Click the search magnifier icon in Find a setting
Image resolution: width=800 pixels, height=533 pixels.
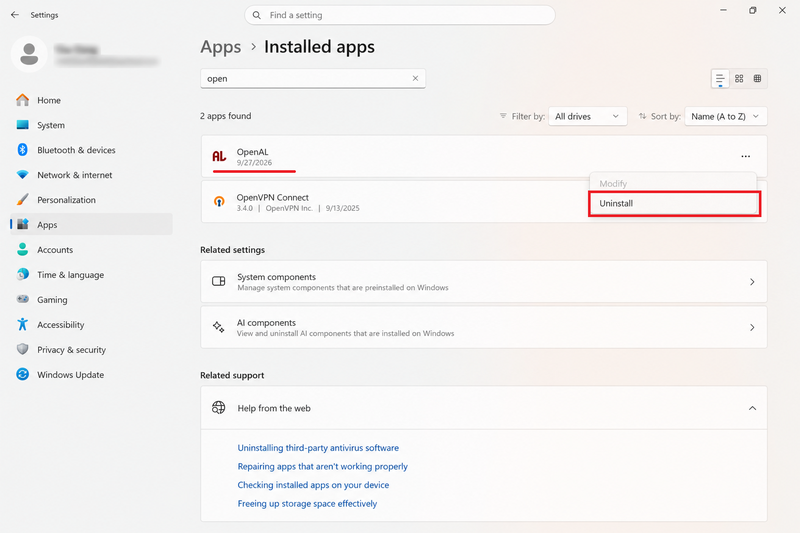[257, 15]
